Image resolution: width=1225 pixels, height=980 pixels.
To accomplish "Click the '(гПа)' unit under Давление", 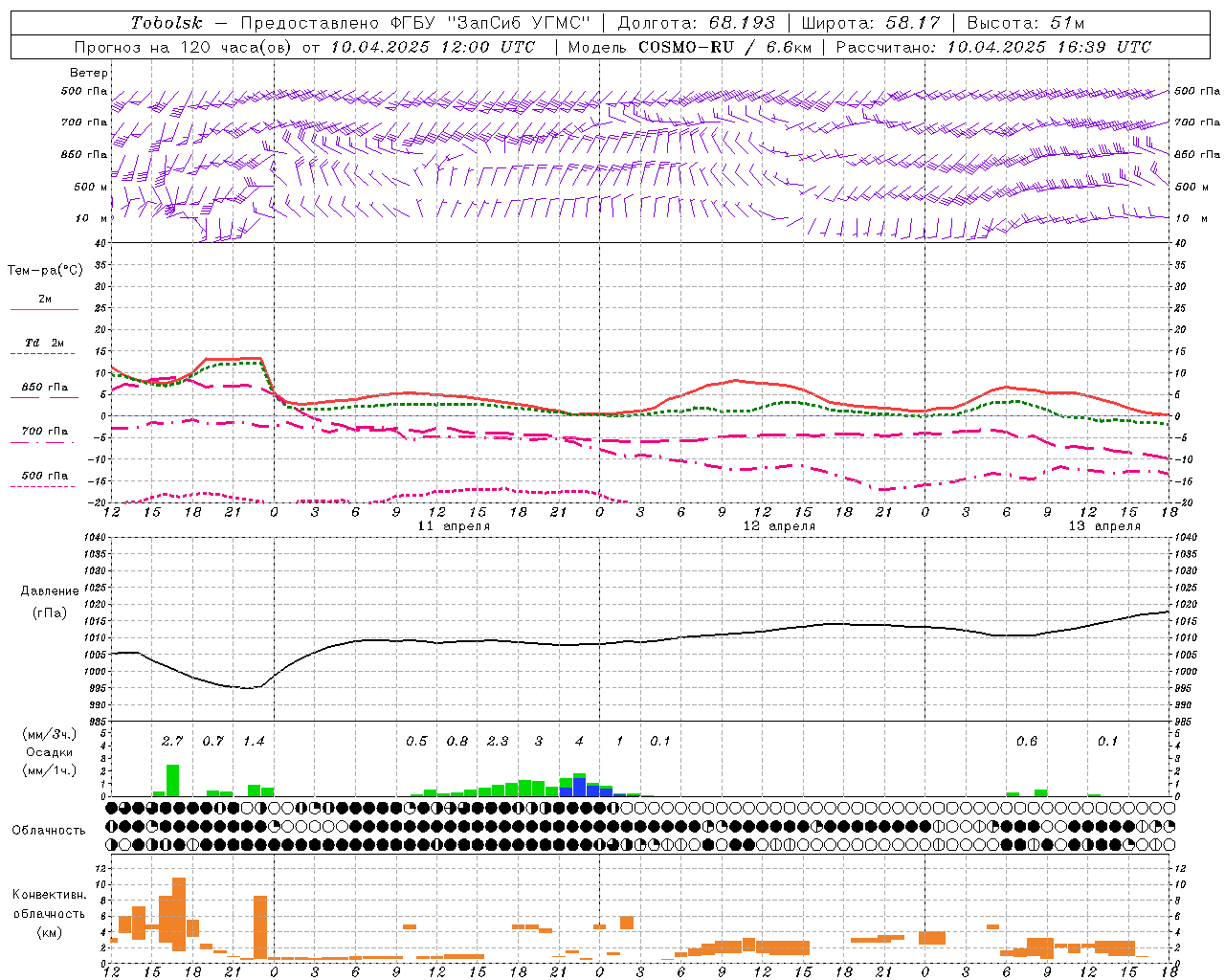I will [x=49, y=612].
